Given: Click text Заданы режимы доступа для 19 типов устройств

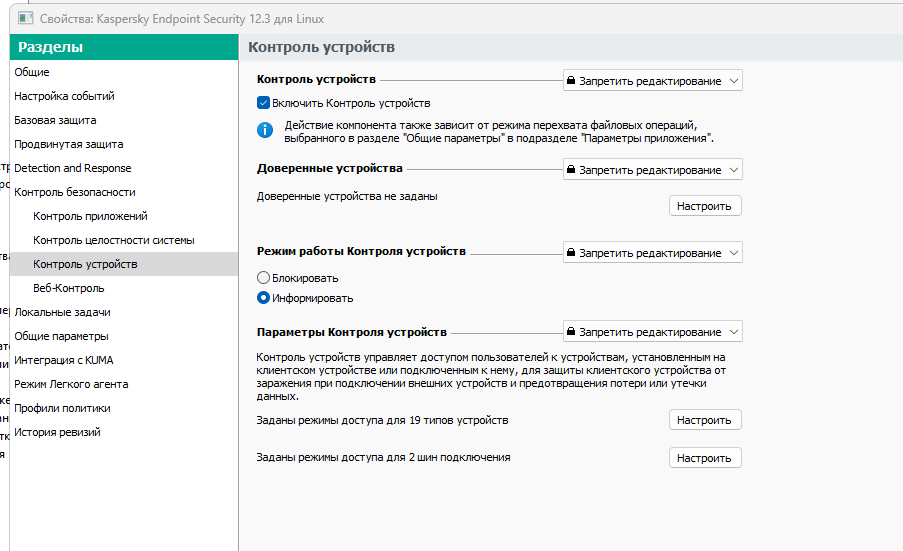Looking at the screenshot, I should pyautogui.click(x=382, y=420).
